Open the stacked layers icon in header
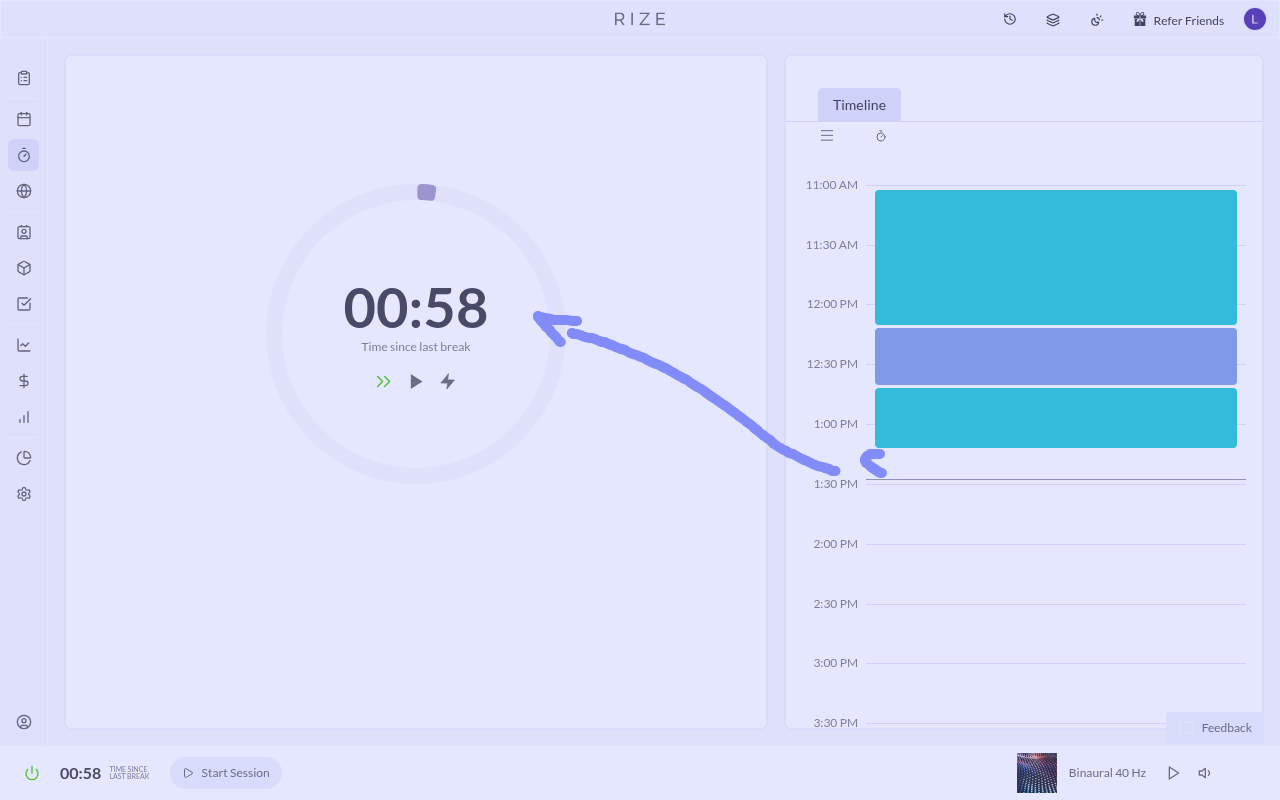Viewport: 1280px width, 800px height. pos(1053,19)
